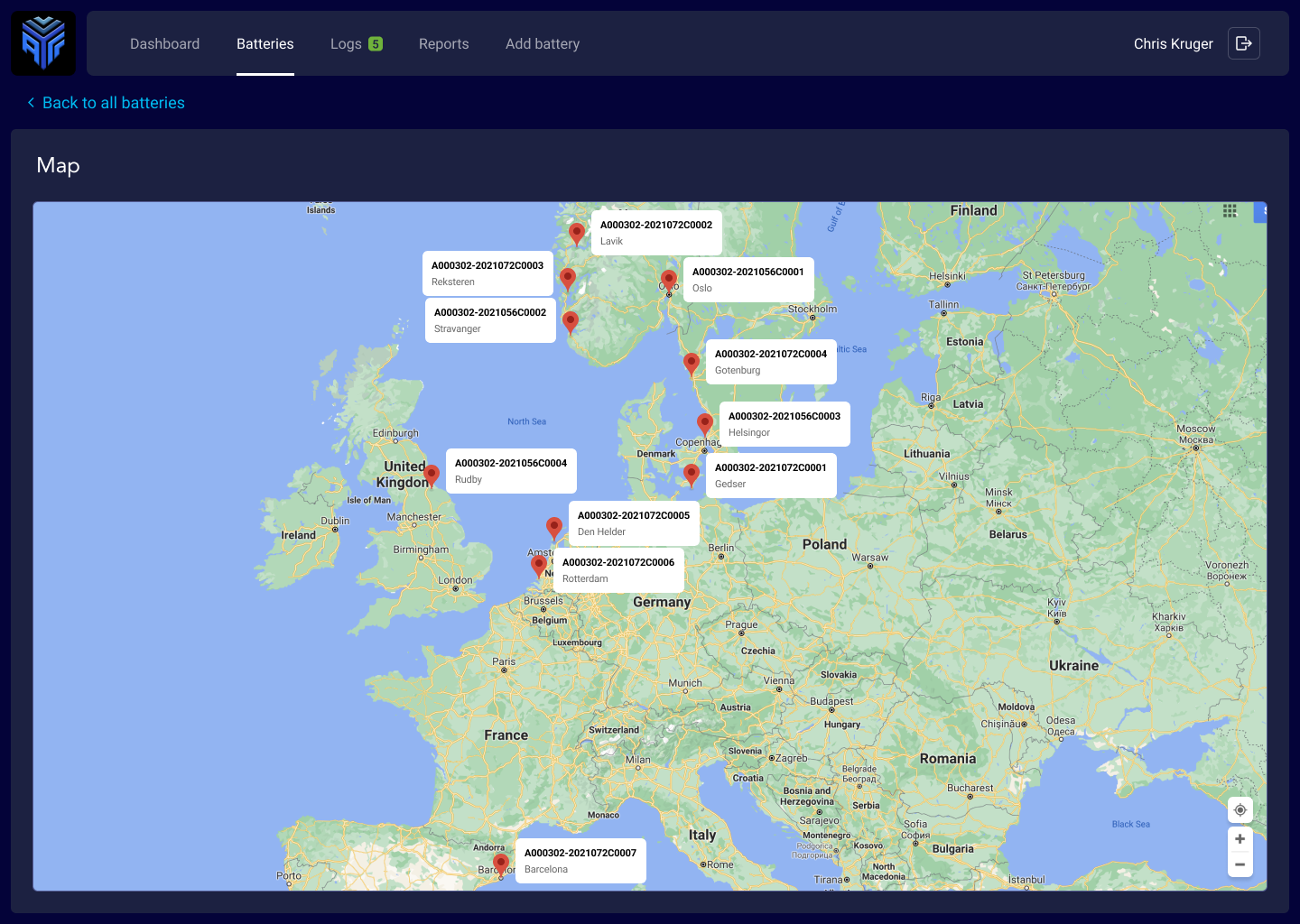Select the Rudby battery map pin
The height and width of the screenshot is (924, 1300).
pos(432,474)
